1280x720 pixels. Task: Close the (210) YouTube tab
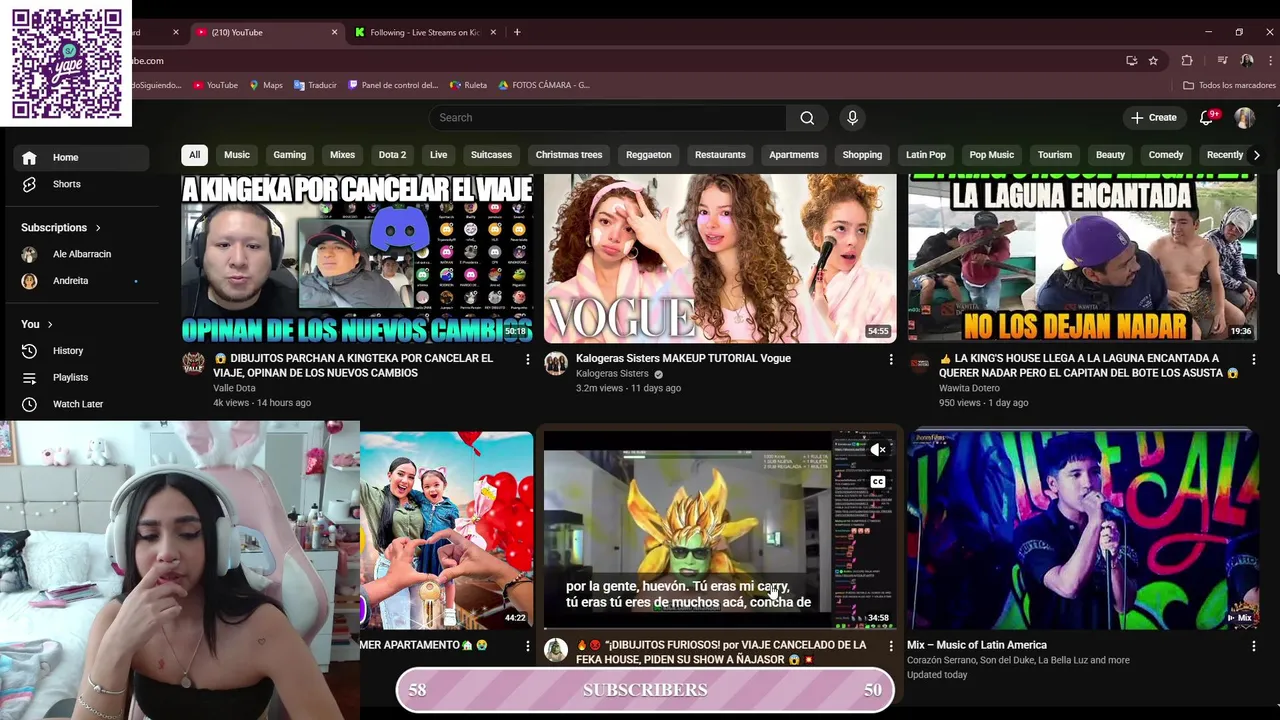click(335, 32)
